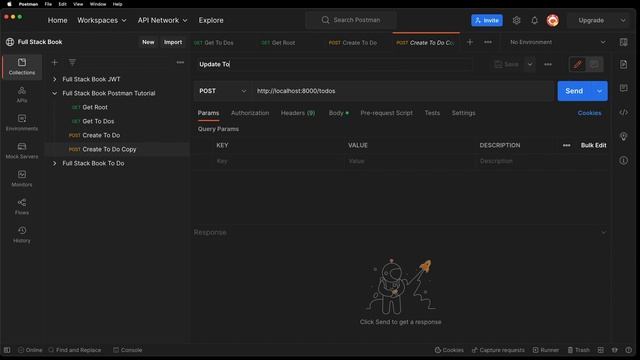
Task: Expand the Full Stack Book To Do collection
Action: [55, 163]
